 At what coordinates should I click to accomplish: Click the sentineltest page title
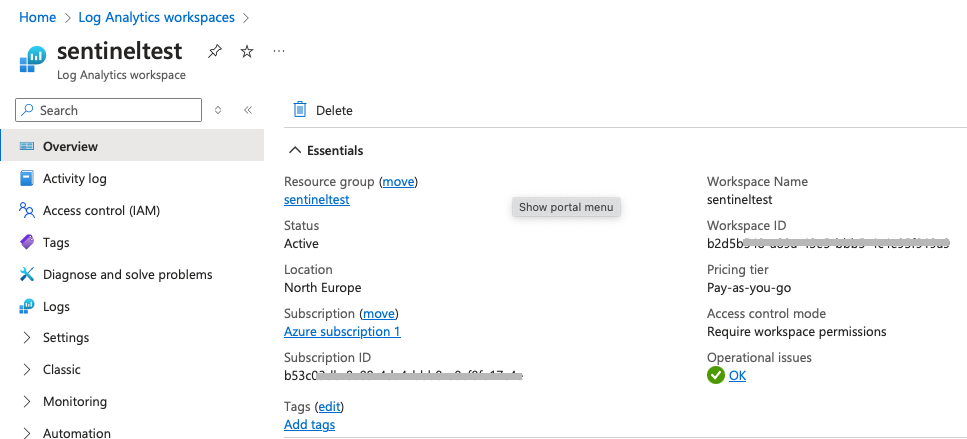pos(120,51)
